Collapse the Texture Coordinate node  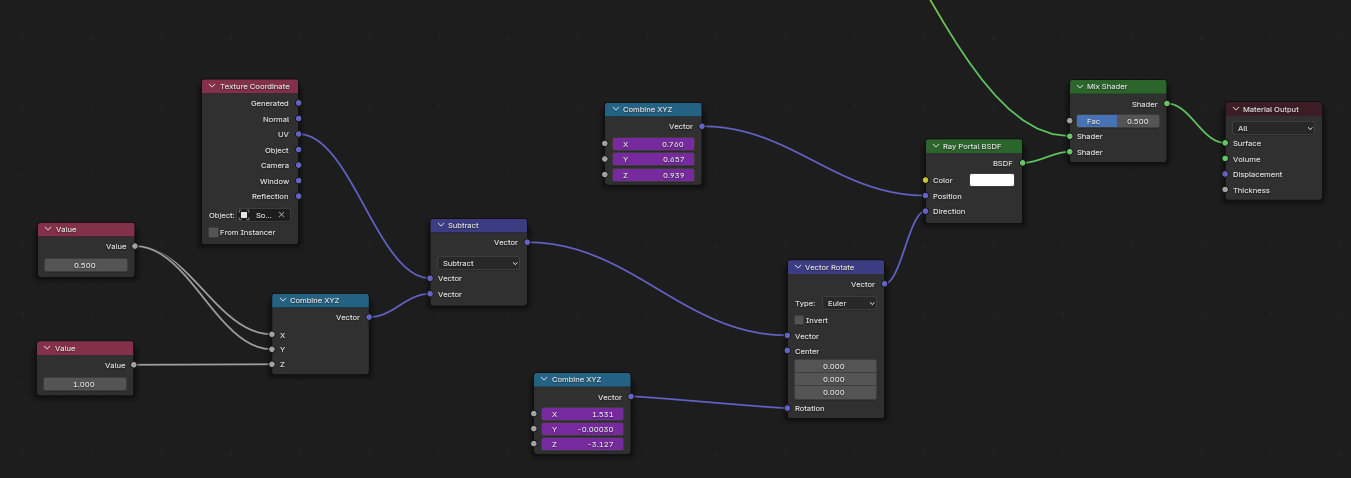tap(212, 87)
